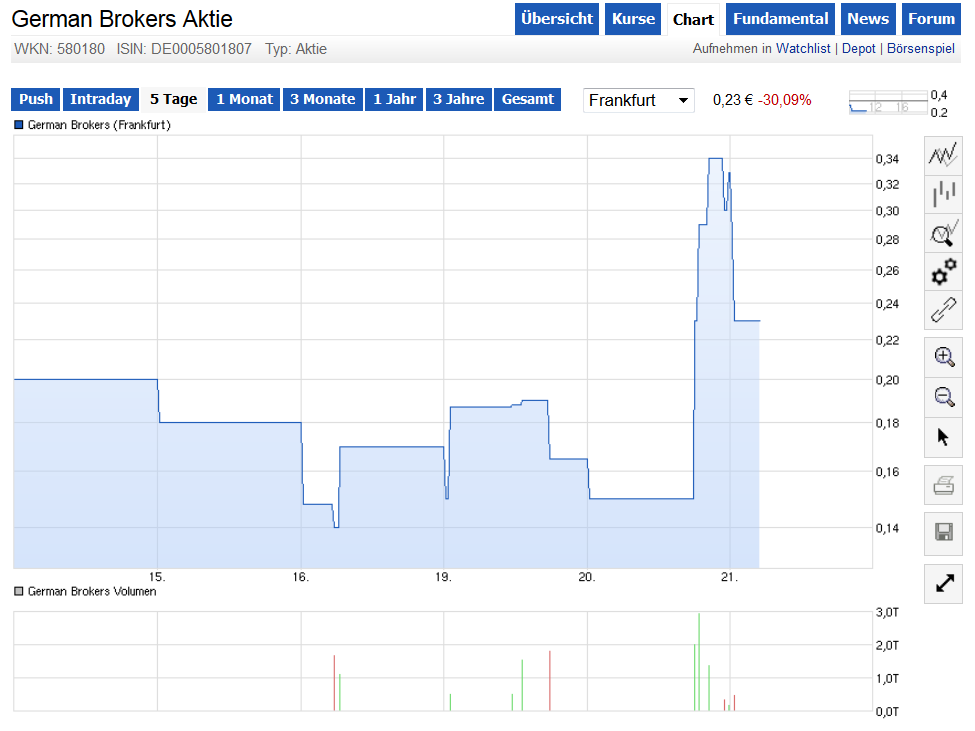The height and width of the screenshot is (731, 975).
Task: Open the Übersicht tab
Action: pos(557,19)
